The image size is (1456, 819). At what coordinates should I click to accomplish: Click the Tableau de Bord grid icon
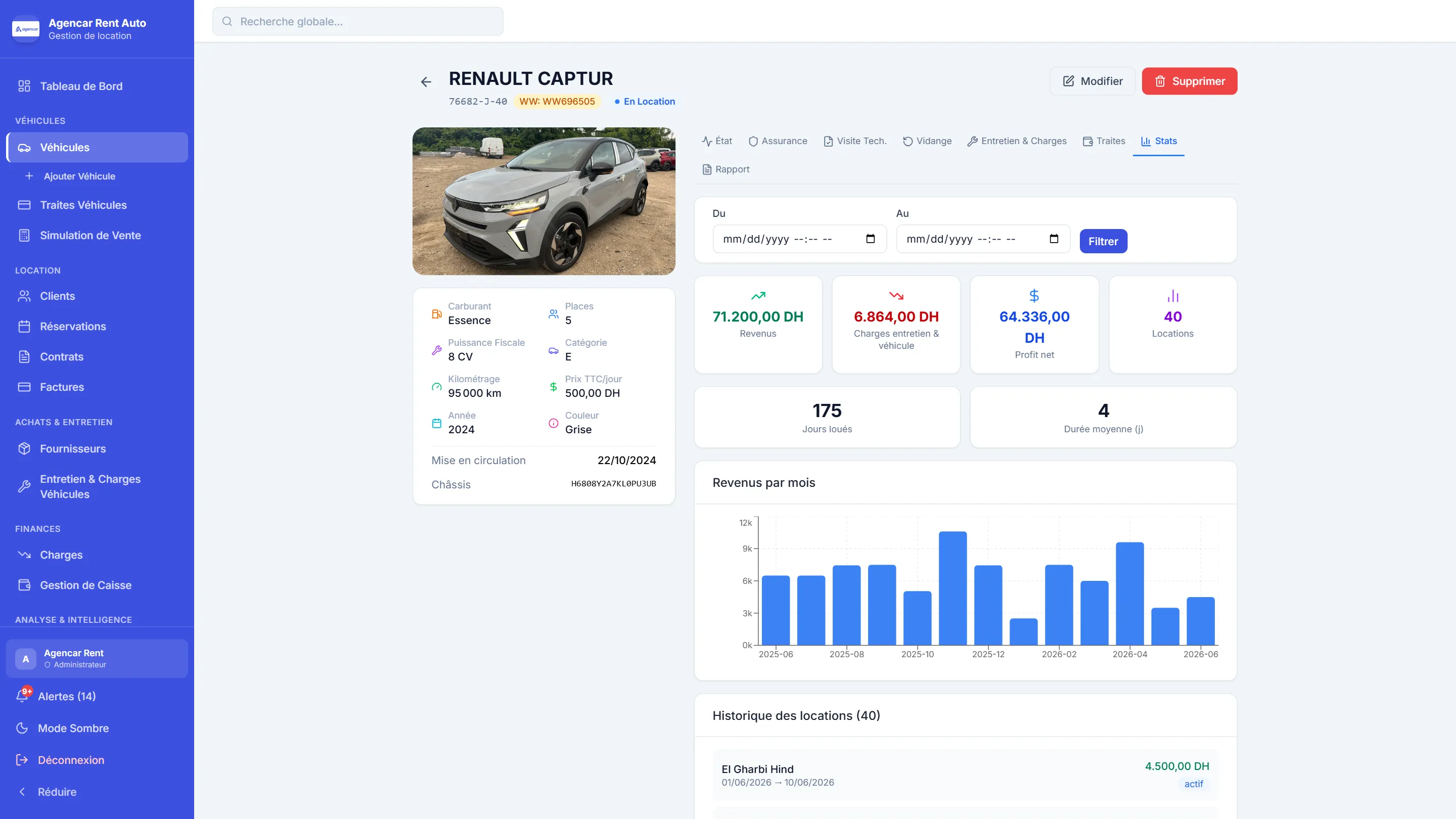point(24,86)
